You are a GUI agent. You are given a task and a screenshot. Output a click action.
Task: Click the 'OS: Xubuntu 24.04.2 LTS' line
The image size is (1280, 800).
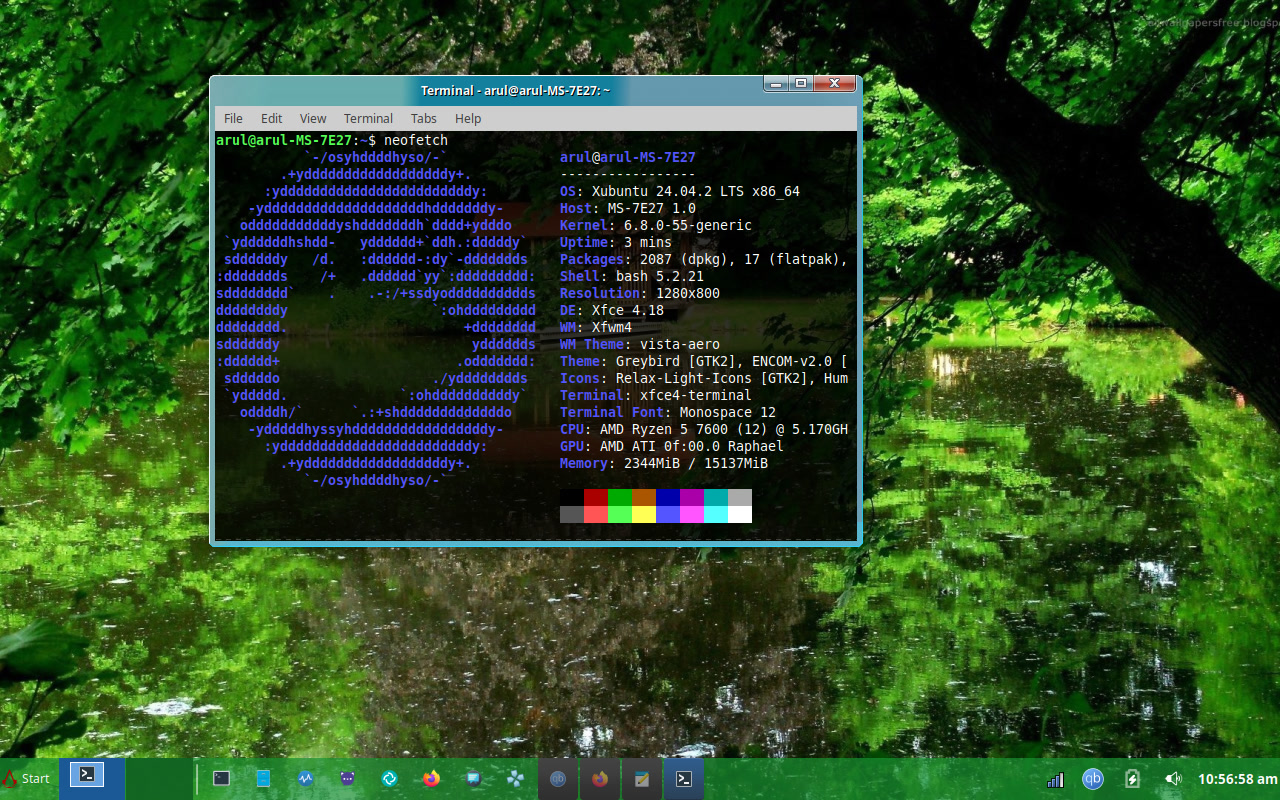pyautogui.click(x=680, y=191)
